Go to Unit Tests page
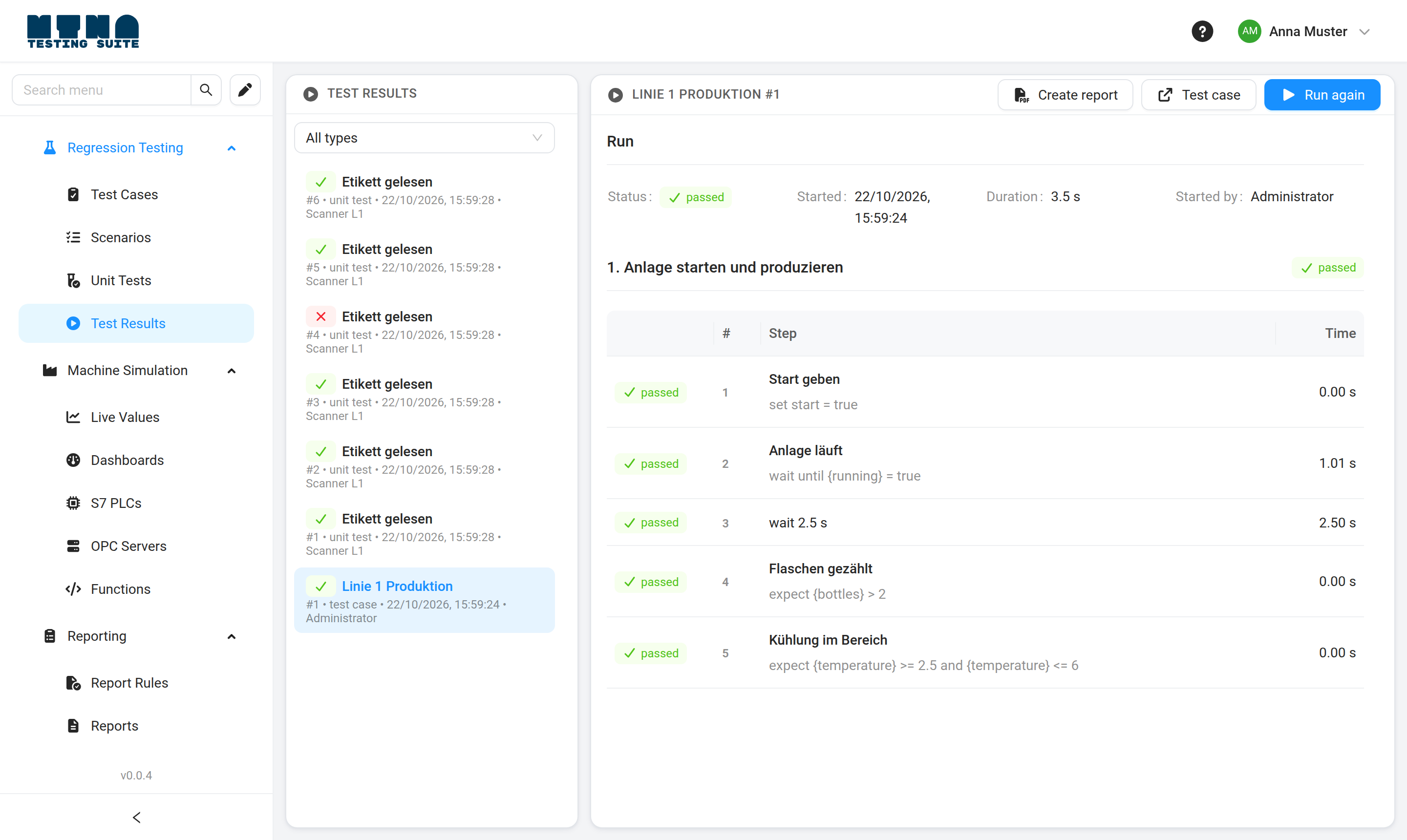 point(136,281)
